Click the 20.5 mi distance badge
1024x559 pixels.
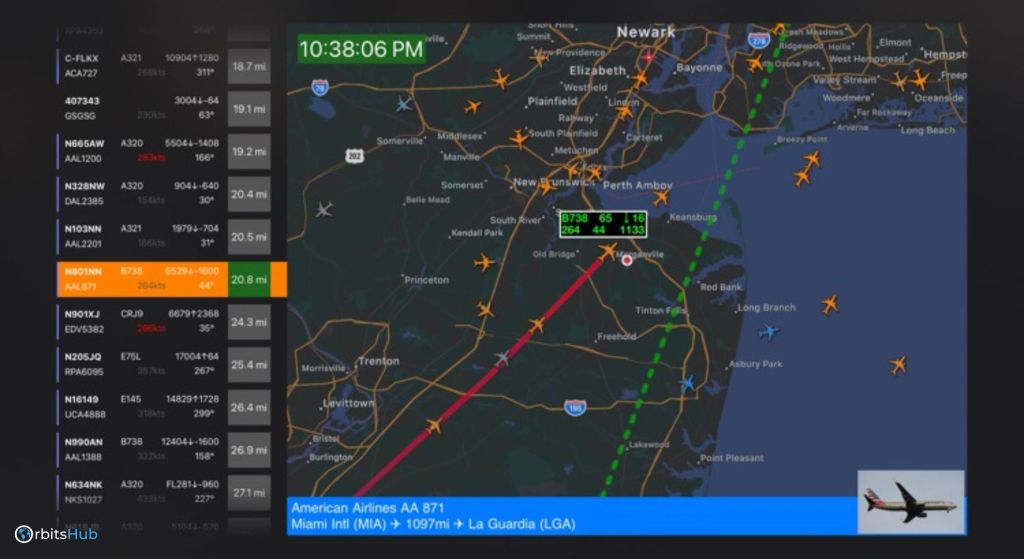click(249, 236)
